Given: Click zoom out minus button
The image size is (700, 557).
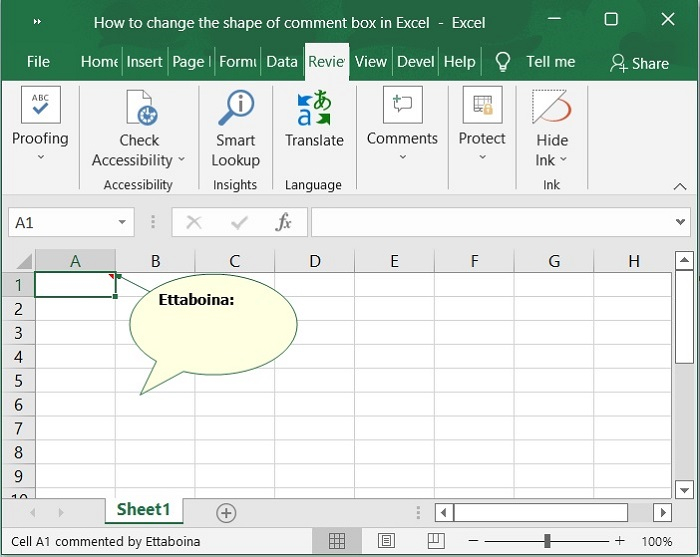Looking at the screenshot, I should click(x=474, y=541).
